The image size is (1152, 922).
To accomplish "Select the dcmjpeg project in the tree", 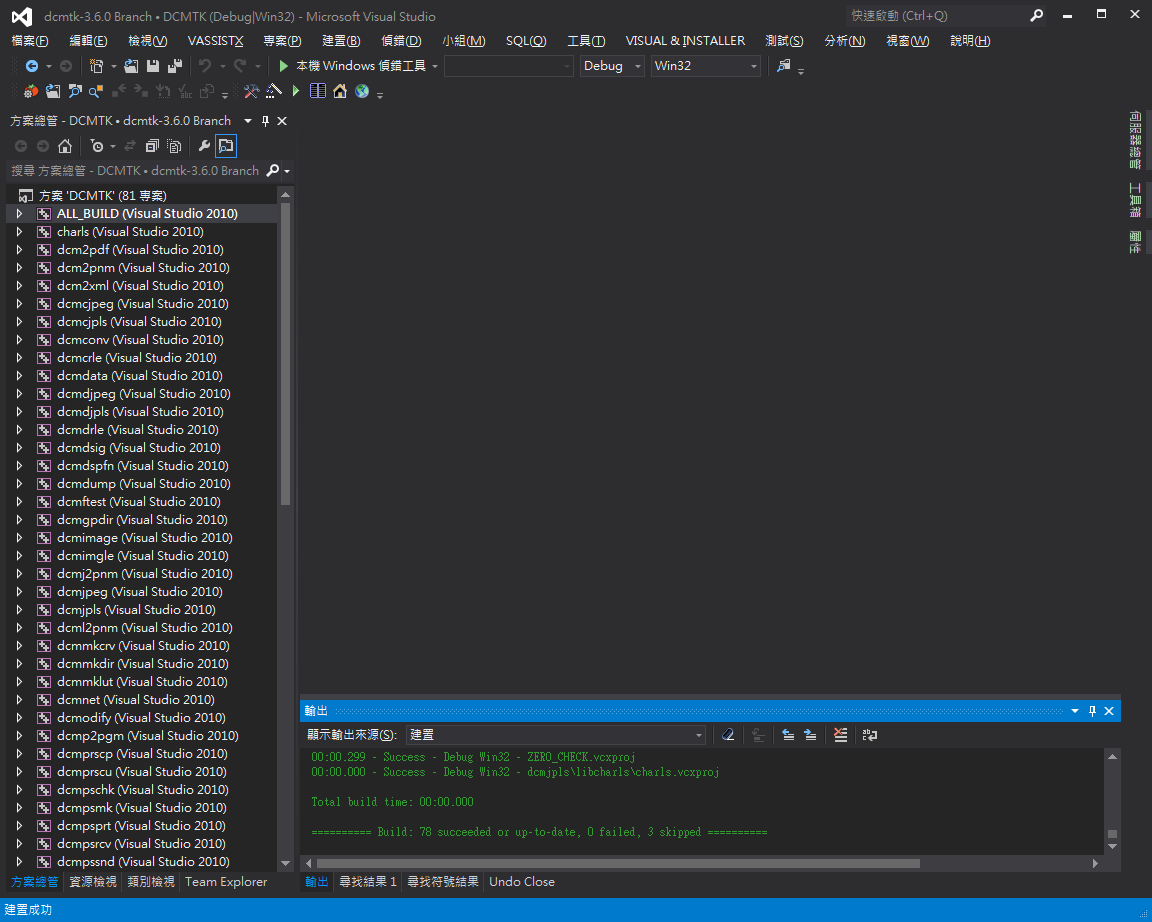I will tap(140, 592).
